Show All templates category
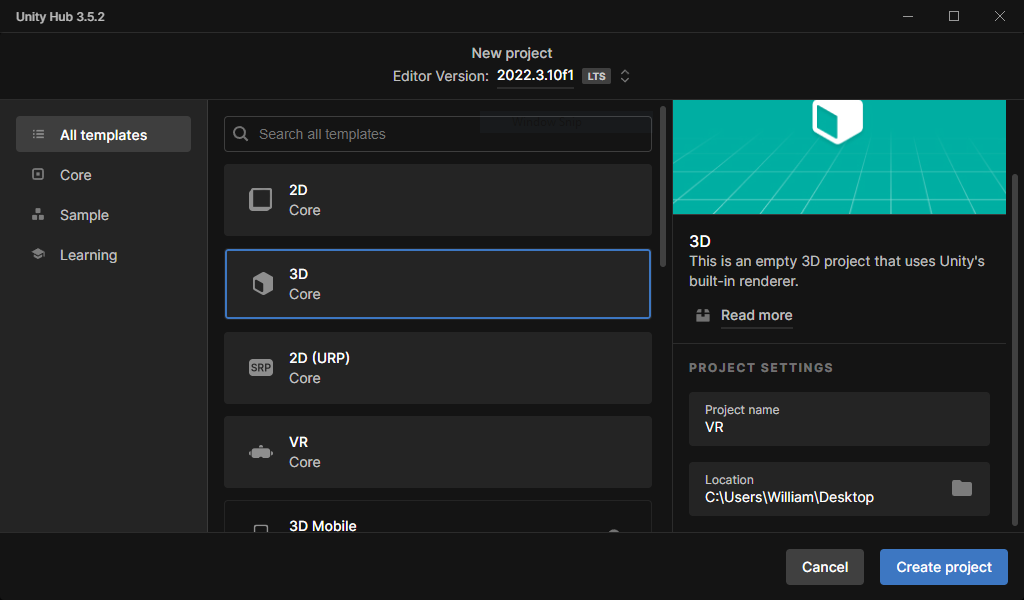 103,135
